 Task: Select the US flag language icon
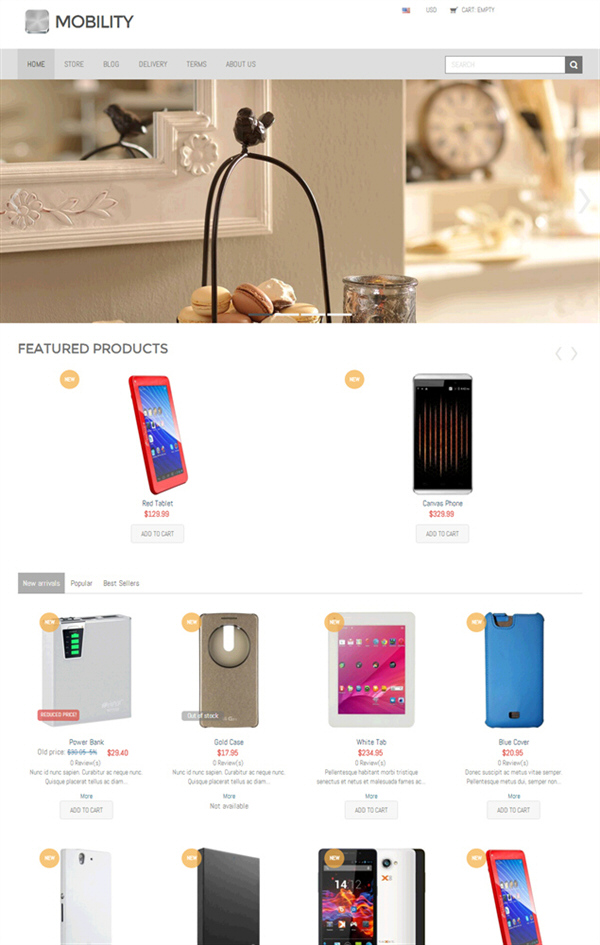click(406, 10)
